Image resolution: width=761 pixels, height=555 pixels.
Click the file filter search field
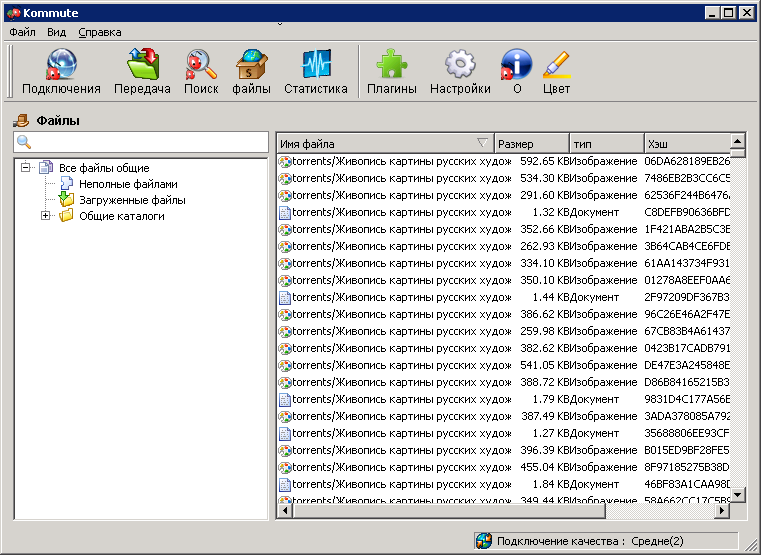pos(141,142)
